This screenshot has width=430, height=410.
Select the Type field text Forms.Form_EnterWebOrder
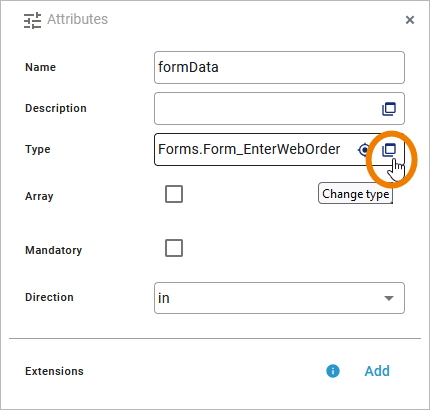(249, 149)
